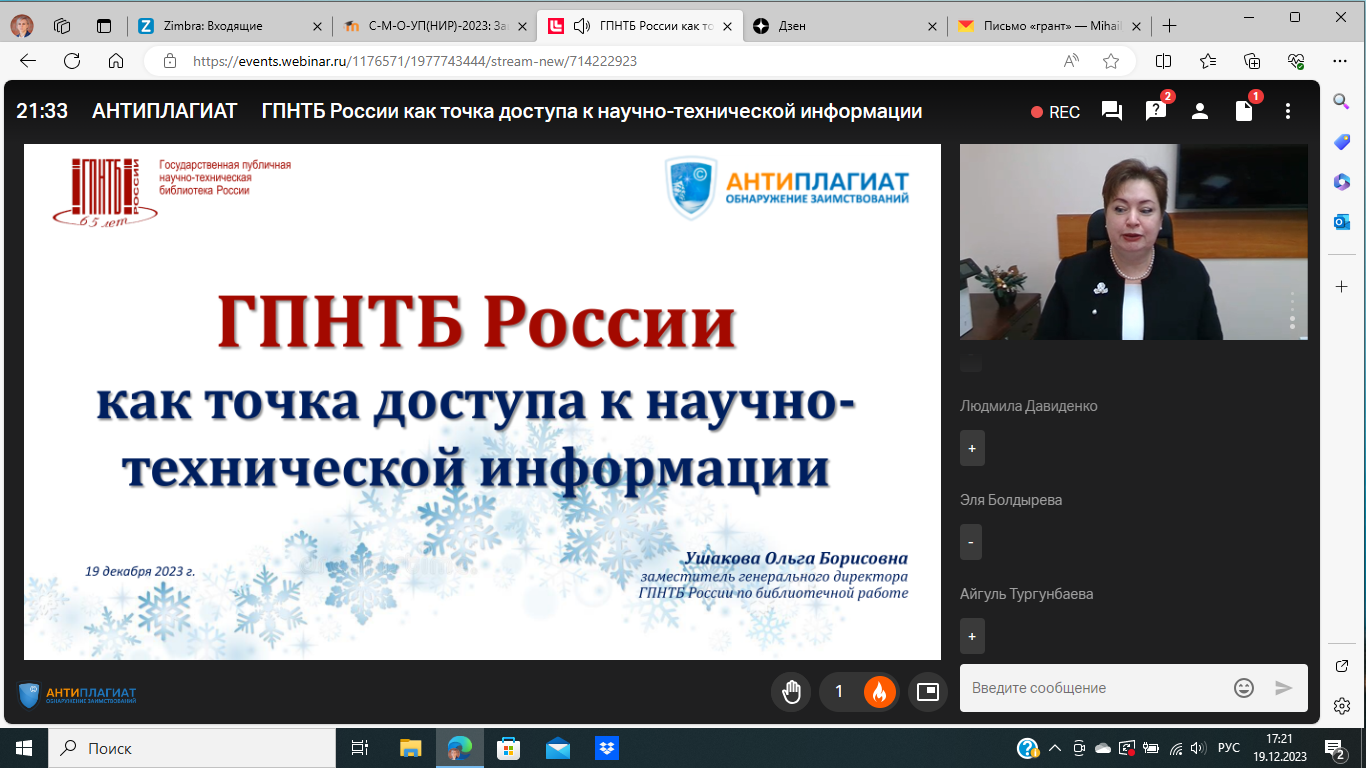1366x768 pixels.
Task: Toggle picture-in-picture layout
Action: click(x=928, y=691)
